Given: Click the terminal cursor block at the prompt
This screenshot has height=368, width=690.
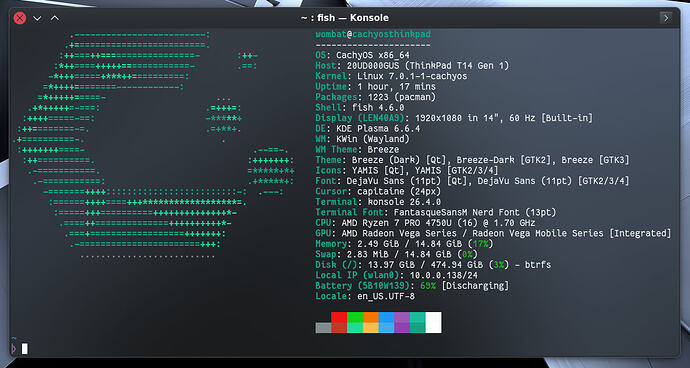Looking at the screenshot, I should (25, 349).
